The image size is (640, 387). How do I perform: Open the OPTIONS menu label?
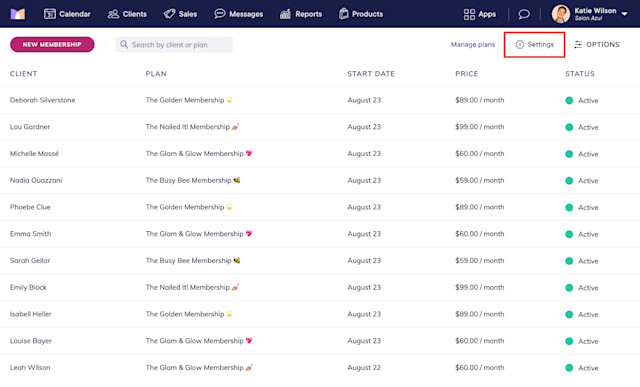(x=603, y=44)
